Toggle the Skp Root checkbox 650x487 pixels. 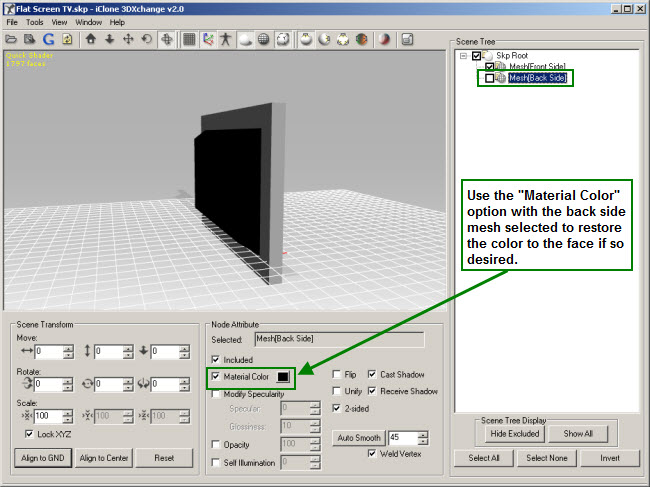click(x=476, y=56)
